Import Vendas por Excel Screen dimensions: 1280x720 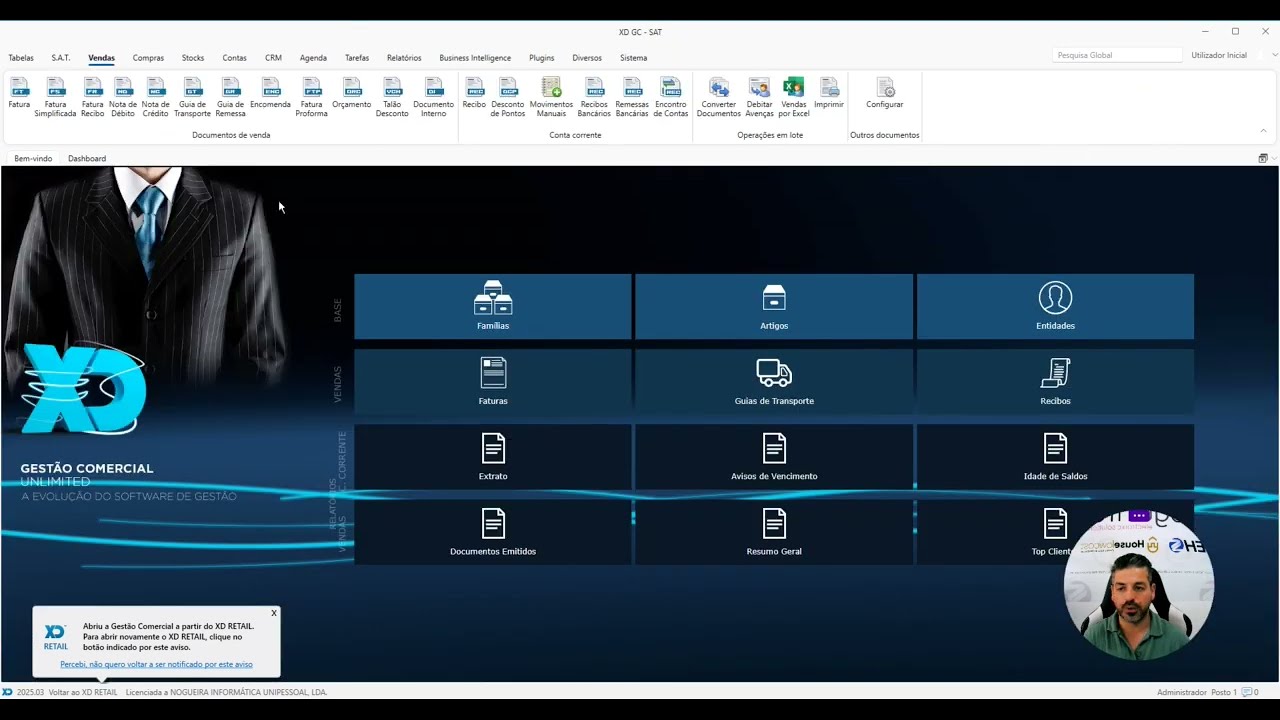tap(794, 97)
